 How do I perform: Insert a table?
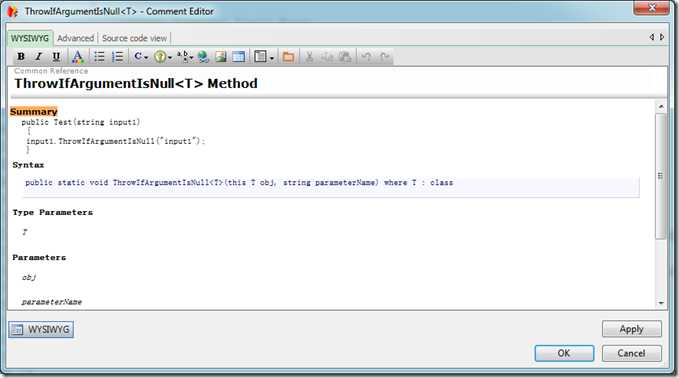[239, 56]
